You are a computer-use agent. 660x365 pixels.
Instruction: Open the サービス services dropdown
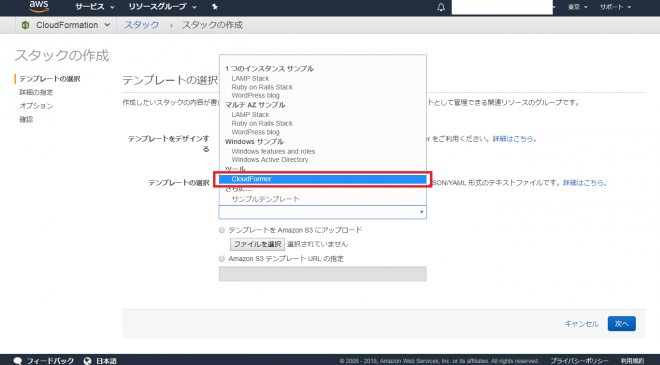[x=94, y=7]
